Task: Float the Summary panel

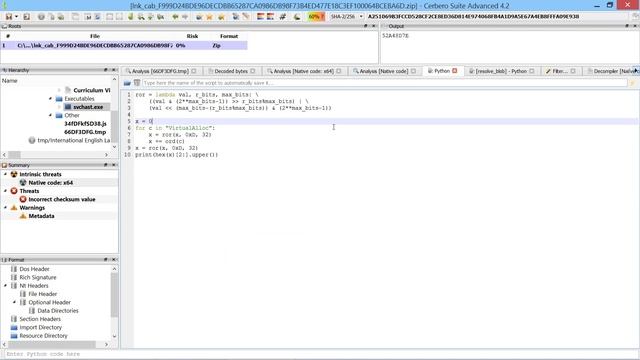Action: (x=106, y=165)
